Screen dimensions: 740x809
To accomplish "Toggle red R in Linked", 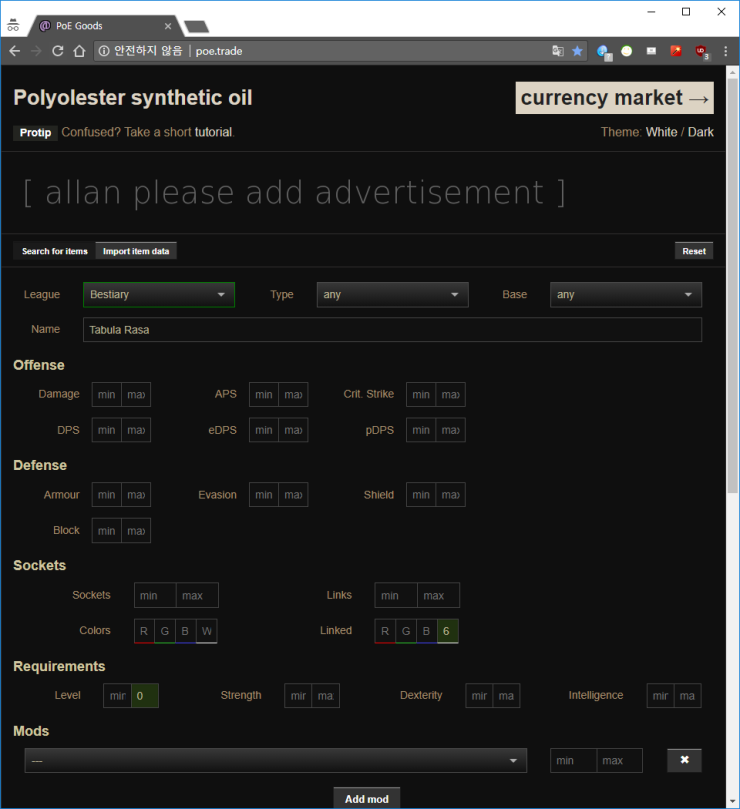I will click(x=385, y=631).
